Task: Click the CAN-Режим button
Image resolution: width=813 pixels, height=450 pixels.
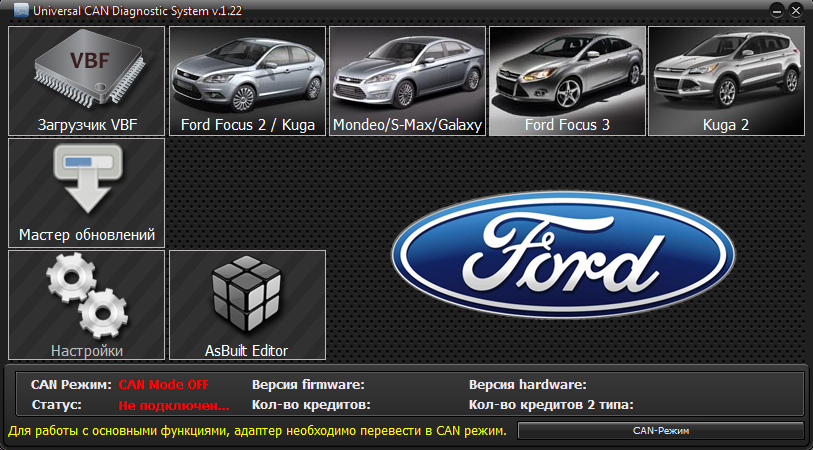Action: (661, 431)
